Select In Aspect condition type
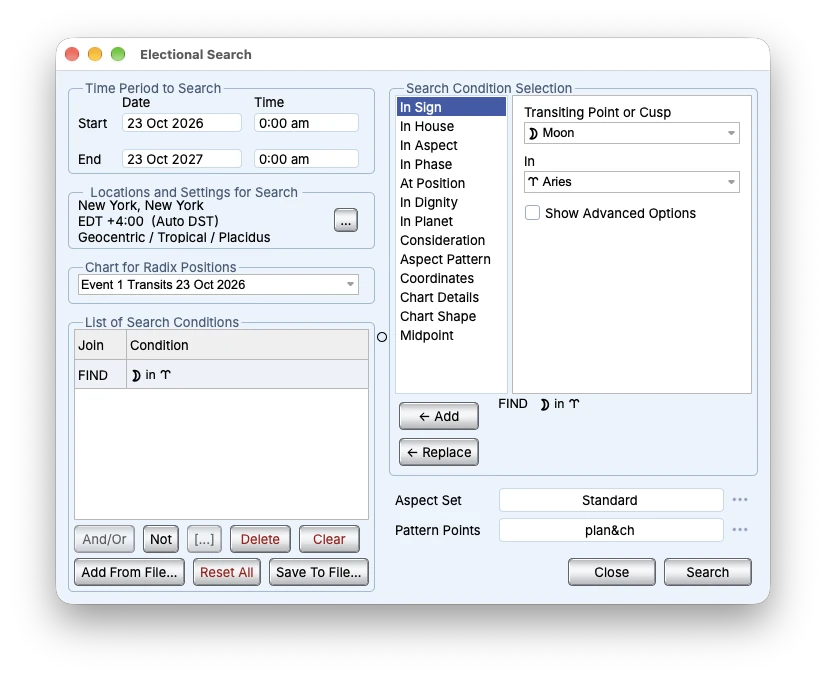Viewport: 826px width, 678px height. pyautogui.click(x=451, y=145)
